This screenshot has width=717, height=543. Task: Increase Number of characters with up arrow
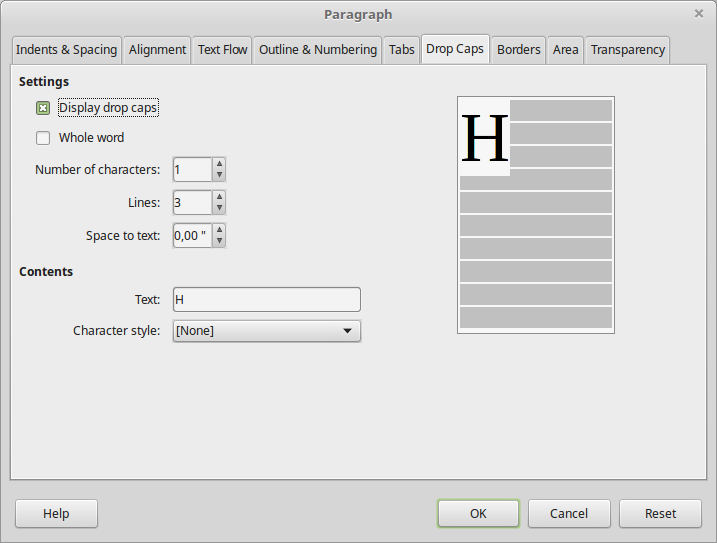(x=219, y=164)
